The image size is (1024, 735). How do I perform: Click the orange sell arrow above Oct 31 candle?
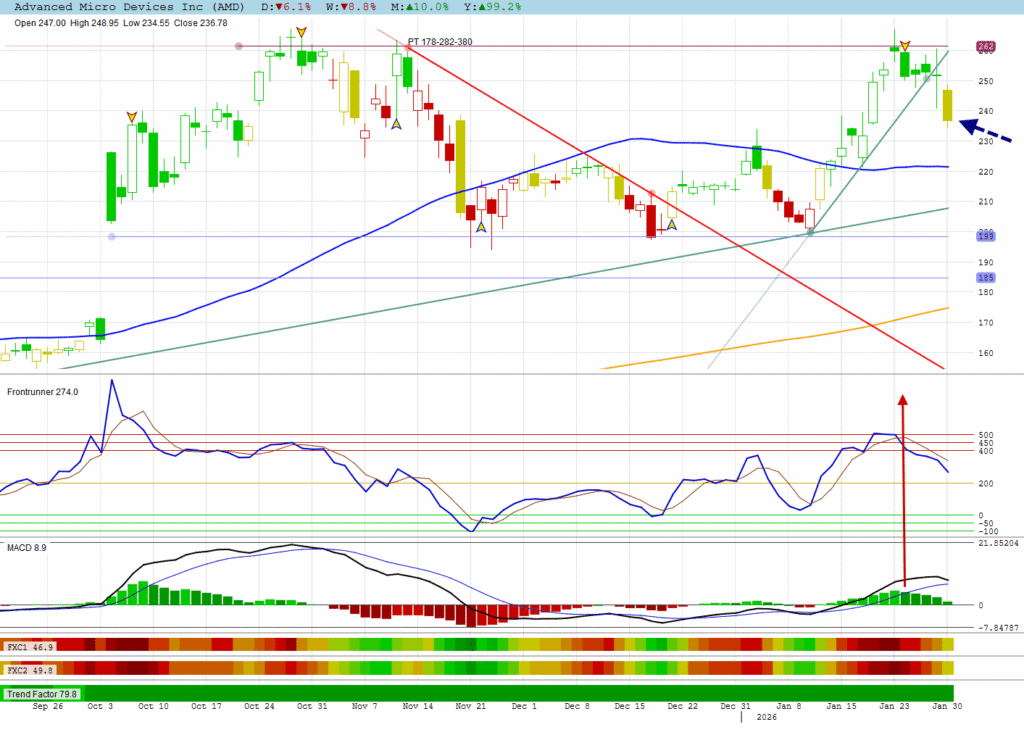click(301, 33)
